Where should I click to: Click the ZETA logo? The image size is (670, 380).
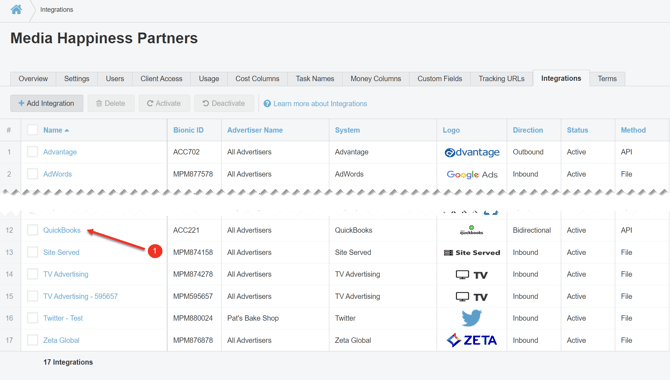(x=471, y=340)
